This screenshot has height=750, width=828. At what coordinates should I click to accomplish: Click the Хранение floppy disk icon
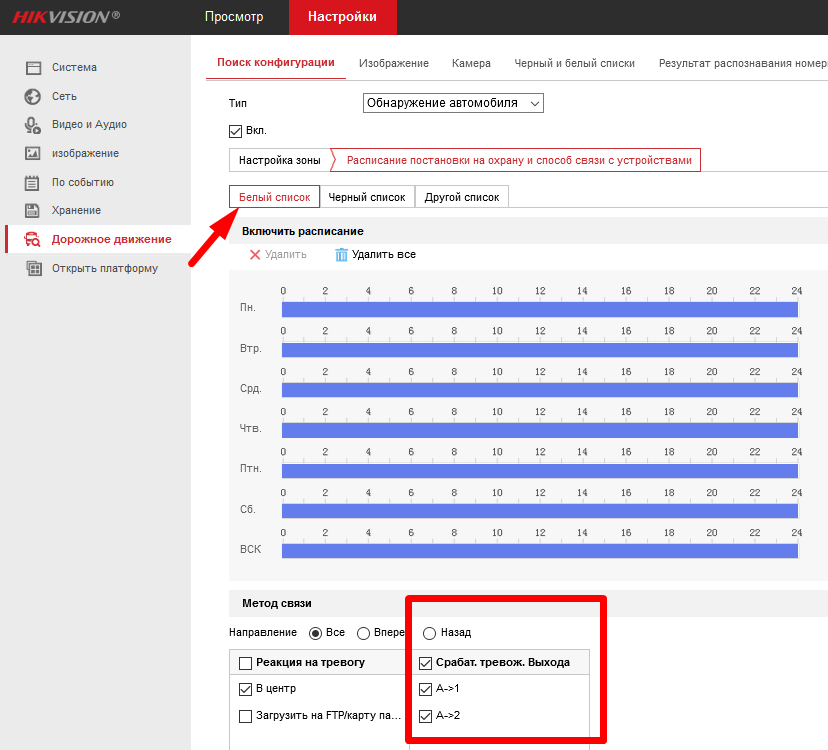tap(32, 210)
